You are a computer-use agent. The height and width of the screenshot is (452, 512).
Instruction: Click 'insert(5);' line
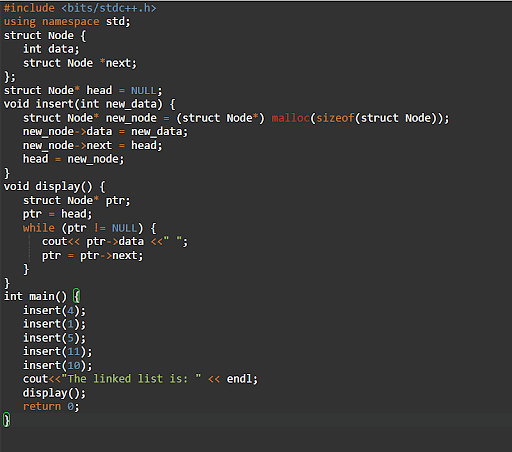click(x=54, y=338)
